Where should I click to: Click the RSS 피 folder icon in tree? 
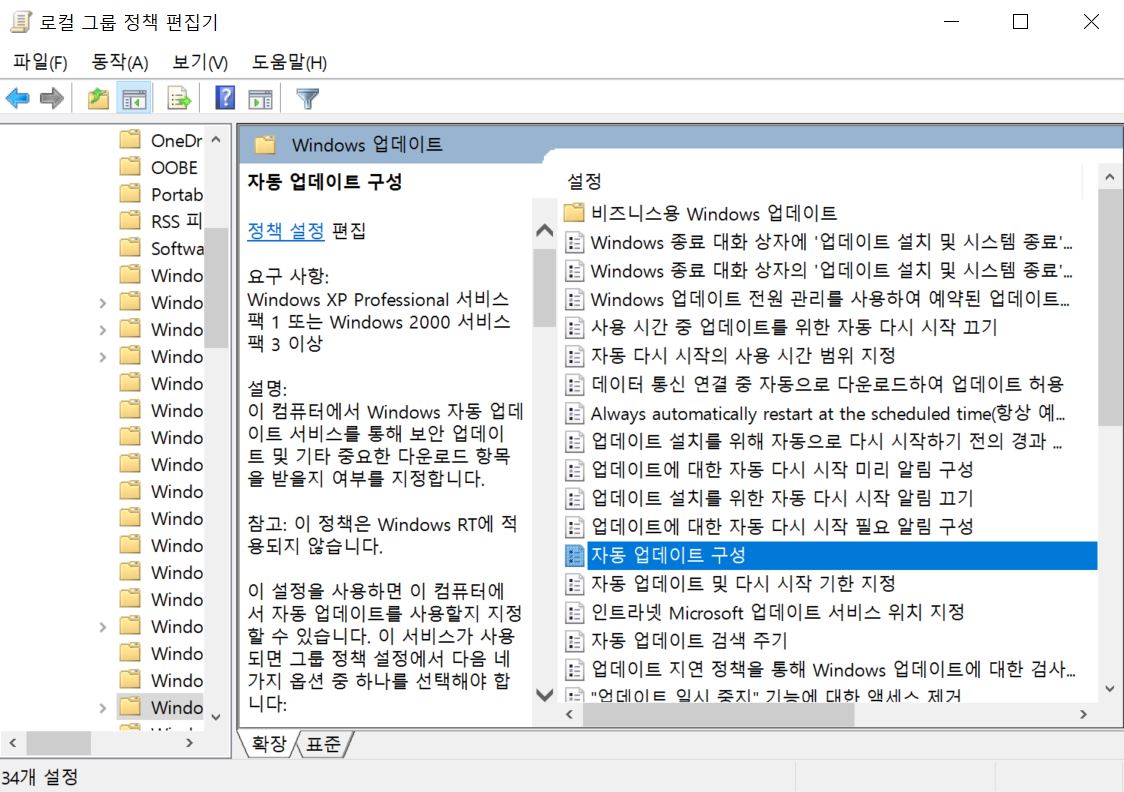(130, 220)
